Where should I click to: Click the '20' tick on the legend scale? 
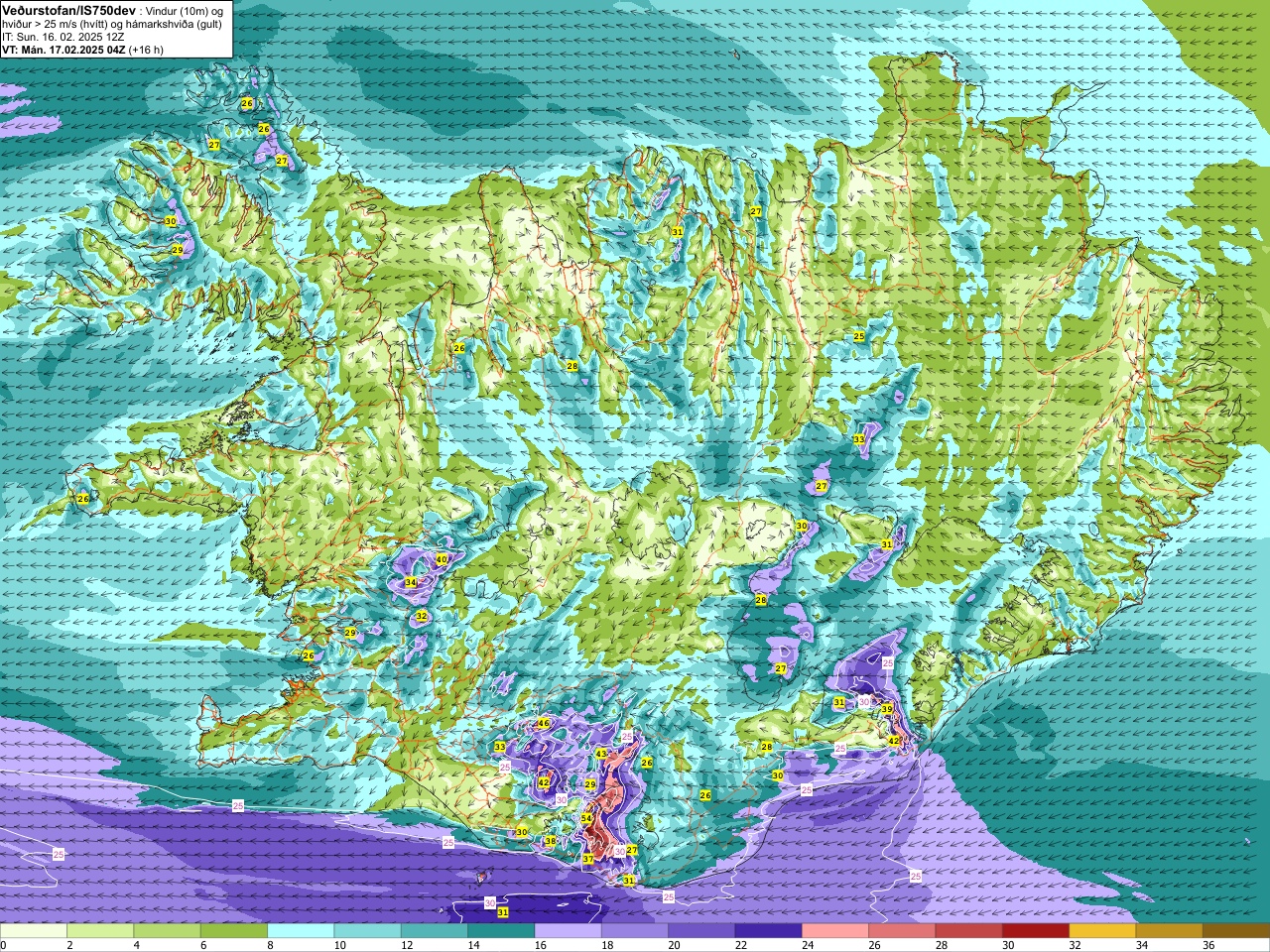pos(675,945)
